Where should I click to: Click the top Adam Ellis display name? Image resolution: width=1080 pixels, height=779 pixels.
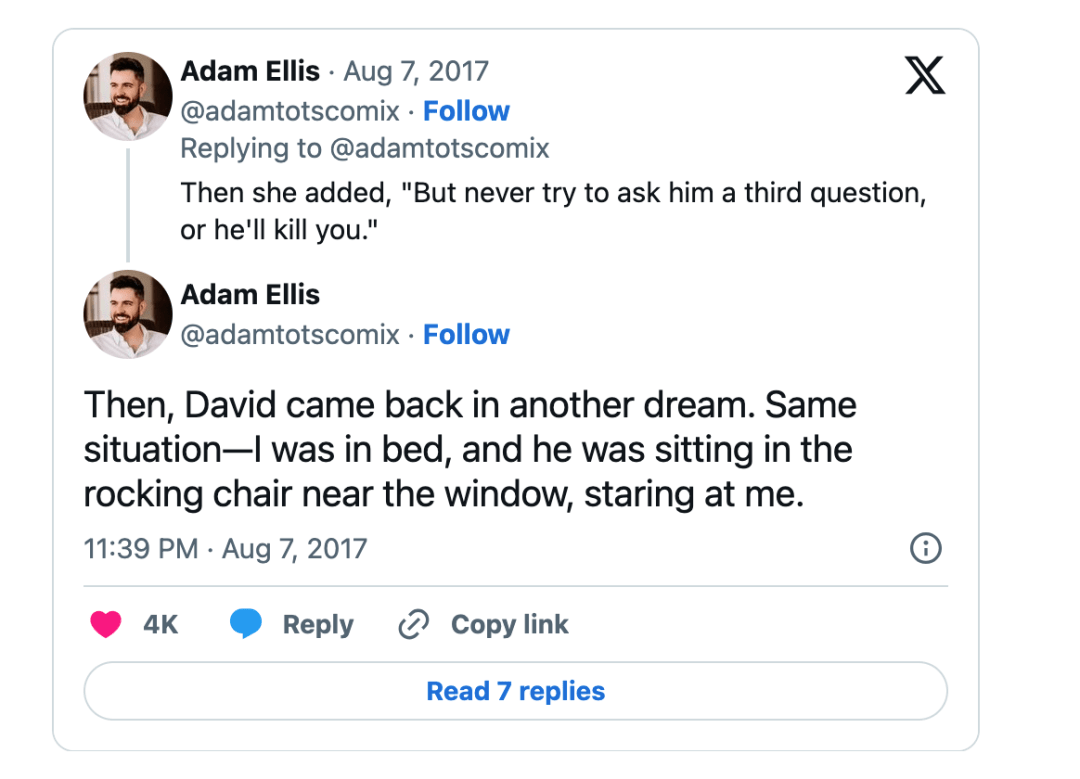coord(250,72)
